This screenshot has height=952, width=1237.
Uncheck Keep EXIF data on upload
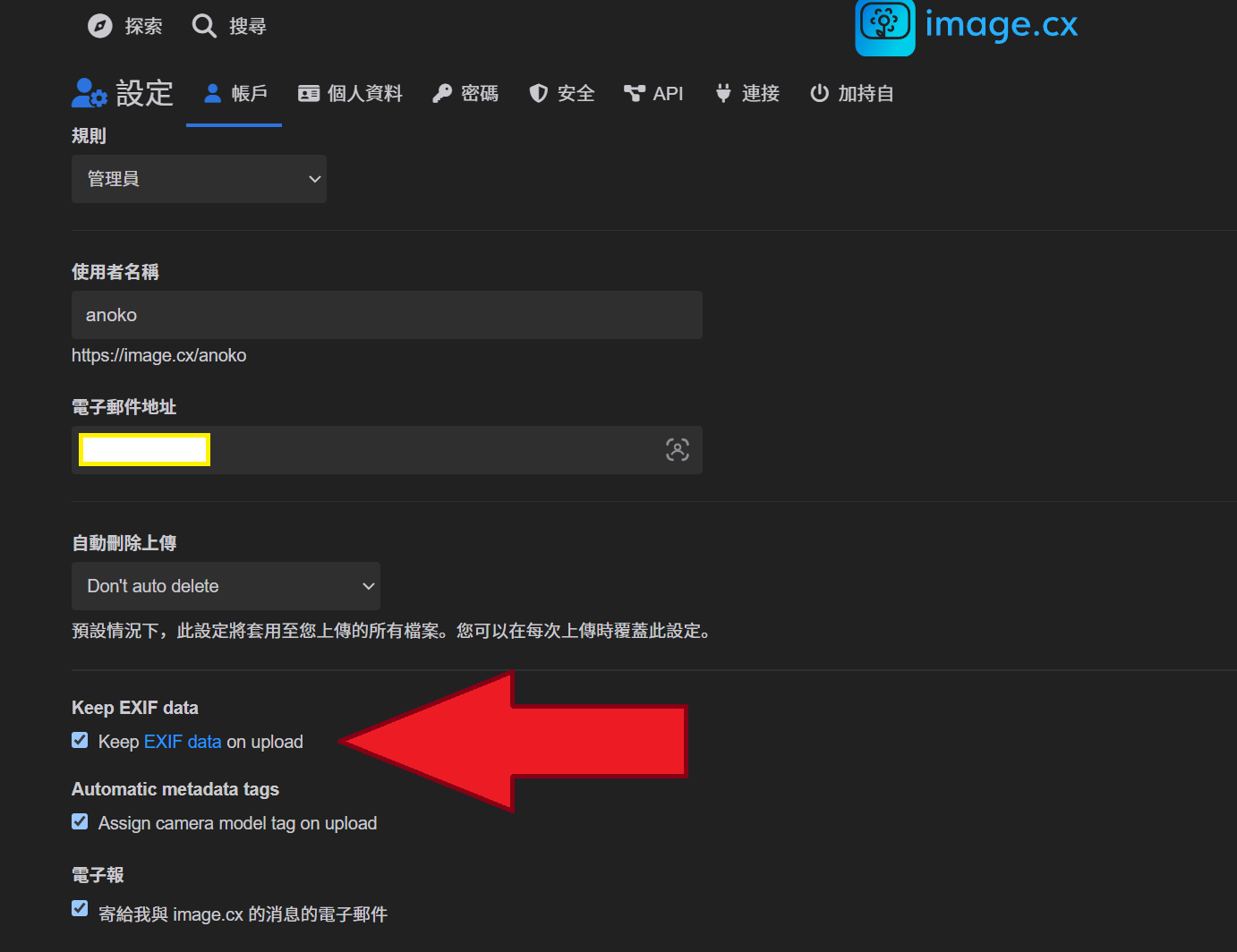(80, 740)
